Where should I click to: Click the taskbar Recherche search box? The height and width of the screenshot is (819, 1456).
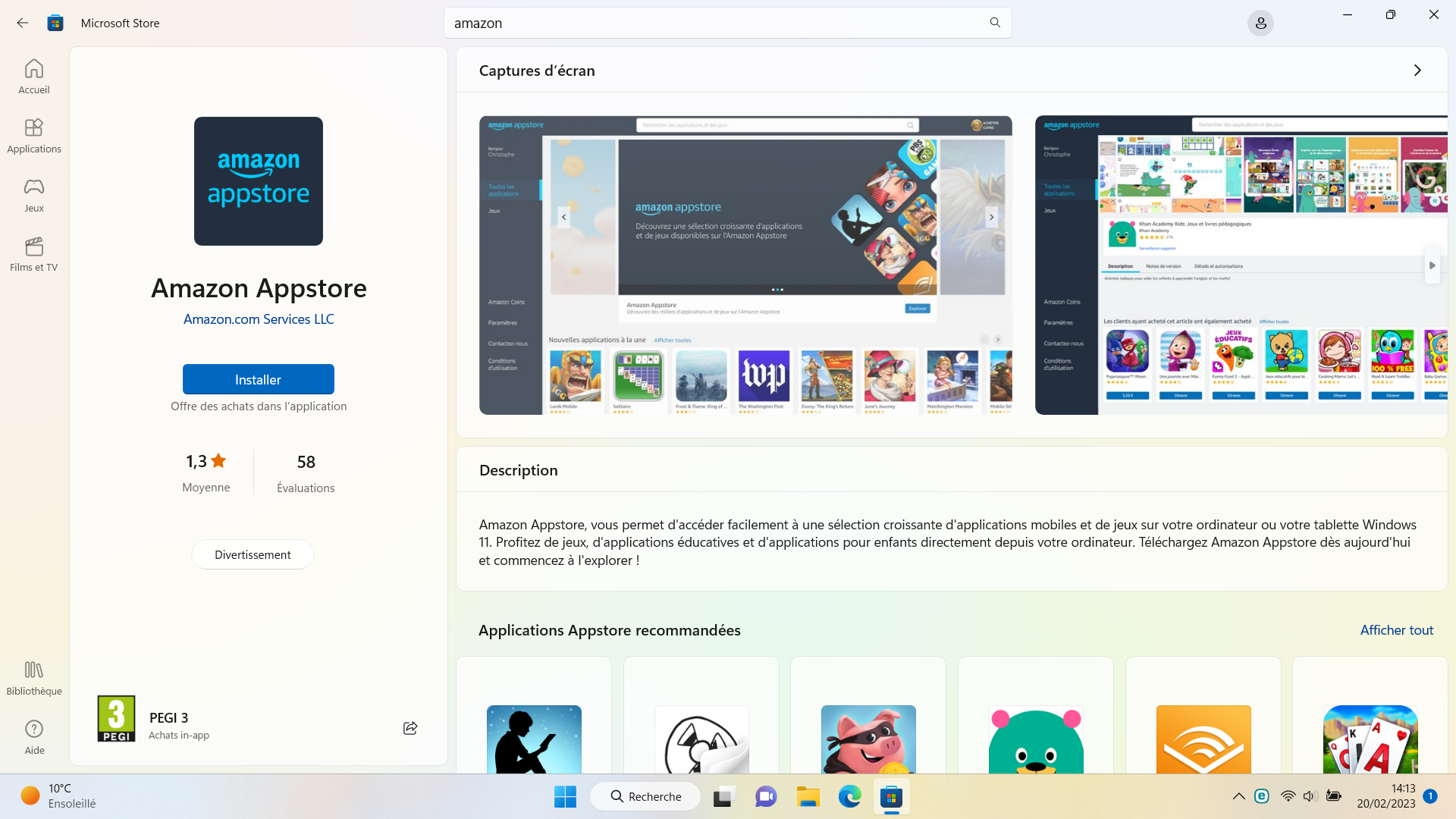click(645, 796)
